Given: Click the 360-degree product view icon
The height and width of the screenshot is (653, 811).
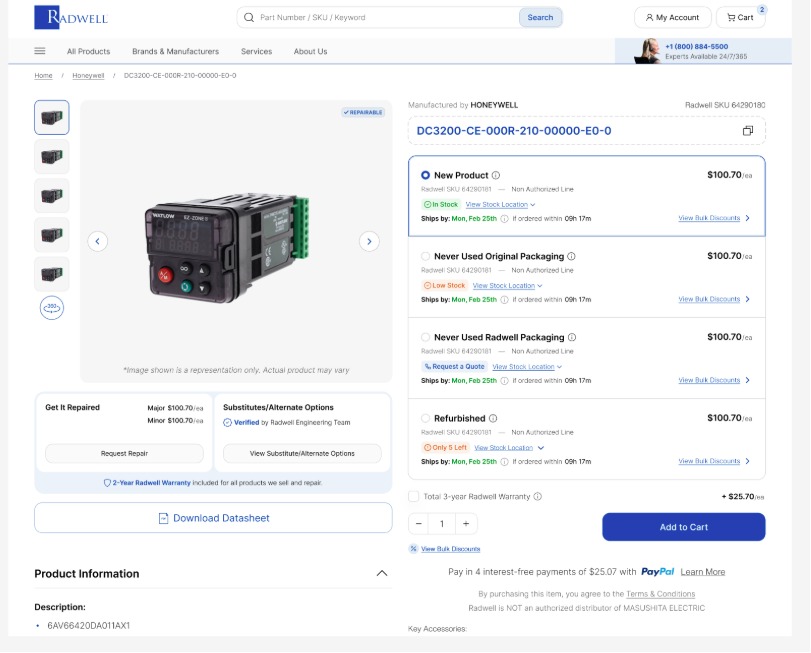Looking at the screenshot, I should coord(51,308).
